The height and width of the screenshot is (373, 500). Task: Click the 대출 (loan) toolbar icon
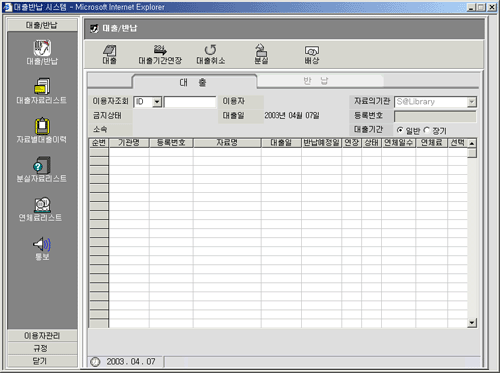coord(109,51)
